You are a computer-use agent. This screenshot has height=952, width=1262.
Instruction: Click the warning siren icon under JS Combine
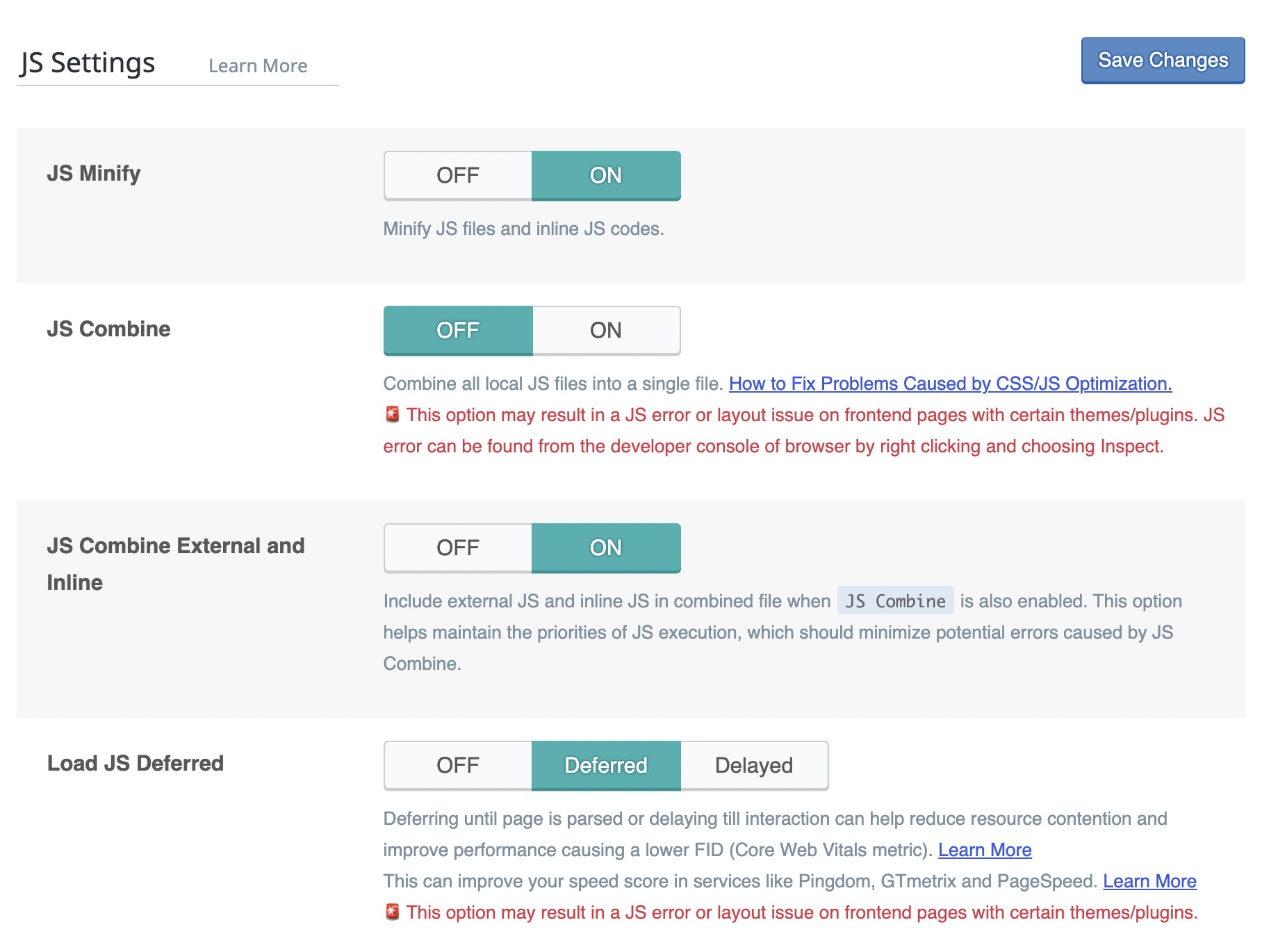(392, 414)
